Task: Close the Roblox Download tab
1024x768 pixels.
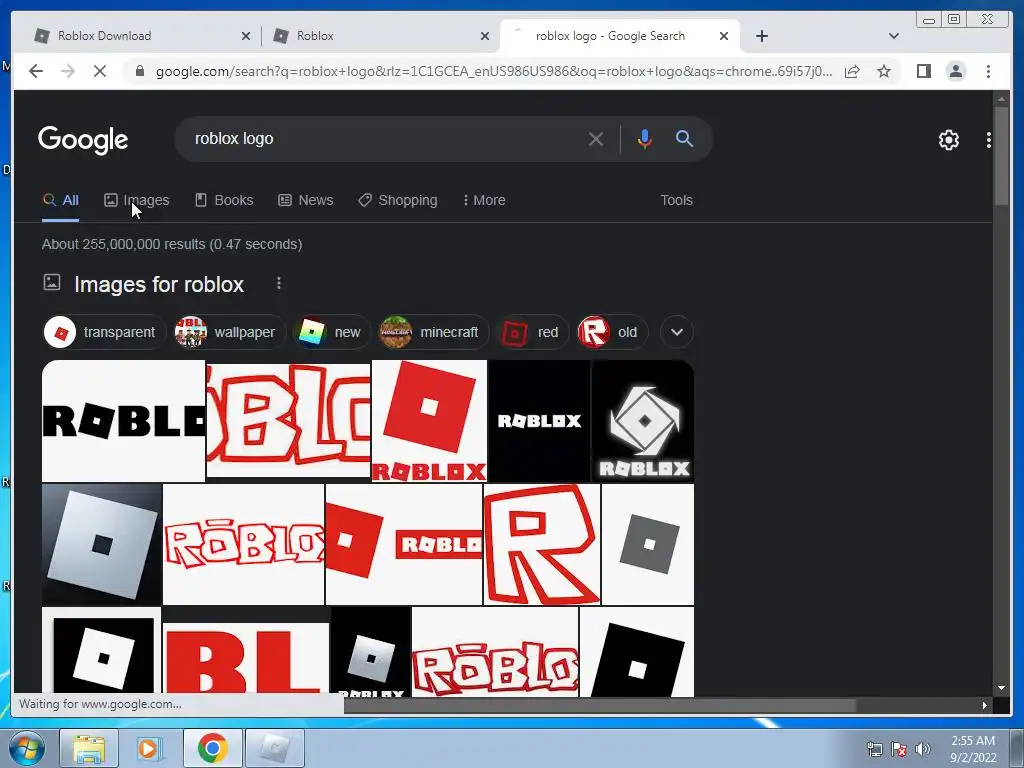Action: 246,36
